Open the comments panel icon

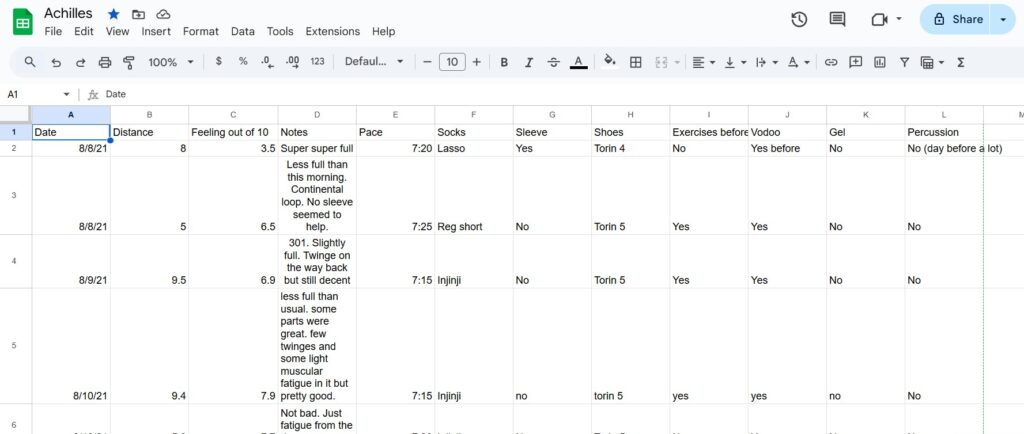pos(837,20)
